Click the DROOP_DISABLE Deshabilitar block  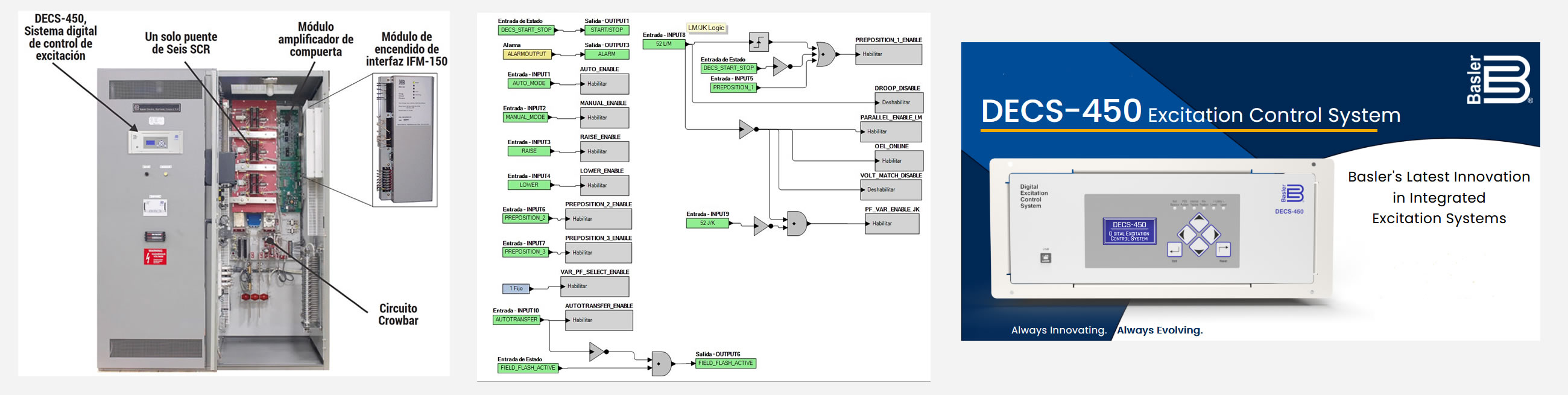[x=898, y=103]
